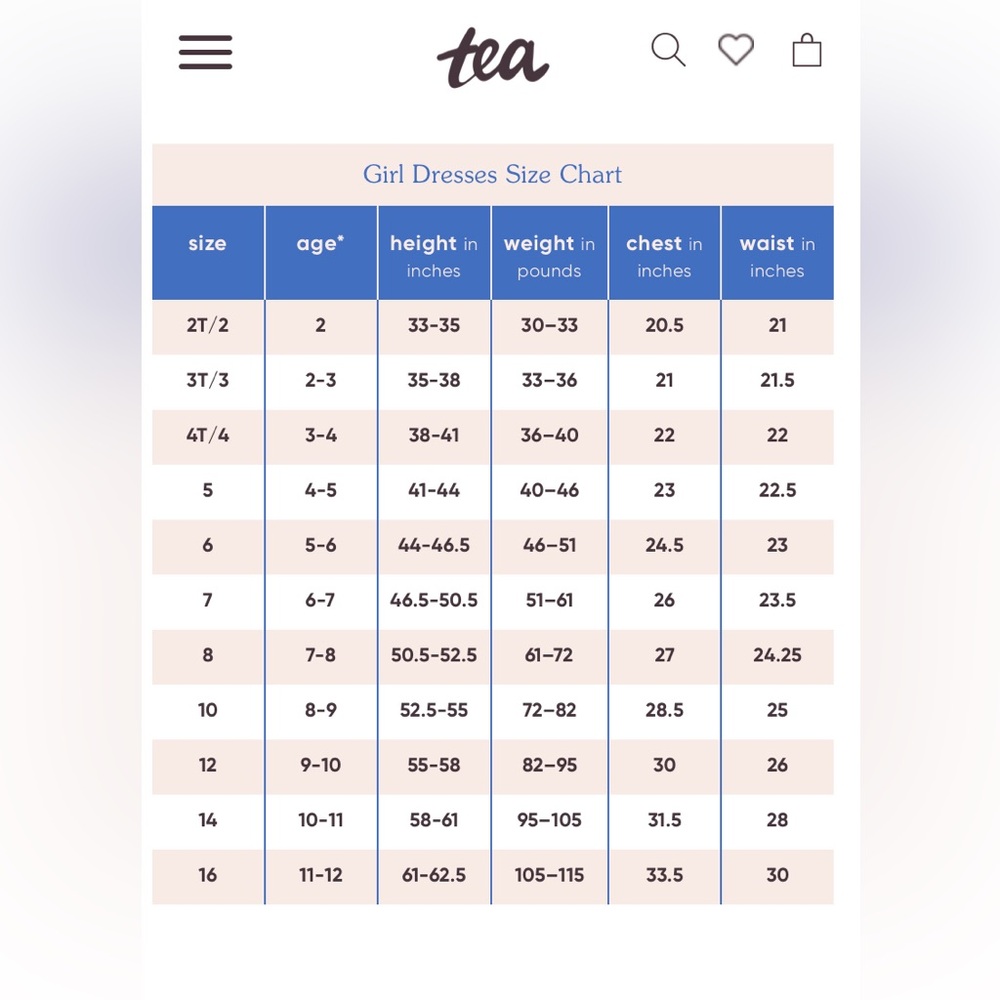
Task: Click the 24.25 waist value
Action: 777,655
